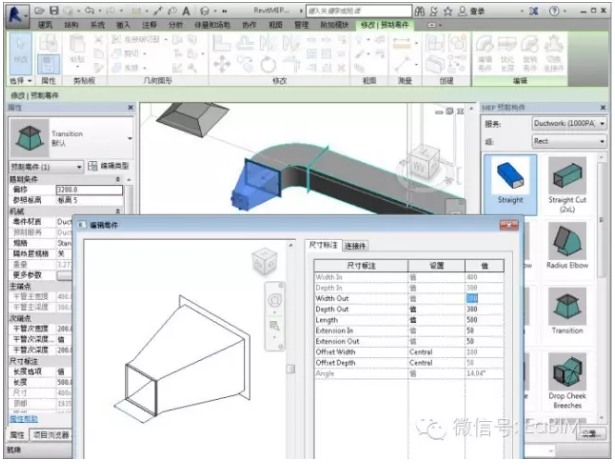Screen dimensions: 615x466
Task: Click the steering wheel in dialog navigation bar
Action: pos(275,300)
